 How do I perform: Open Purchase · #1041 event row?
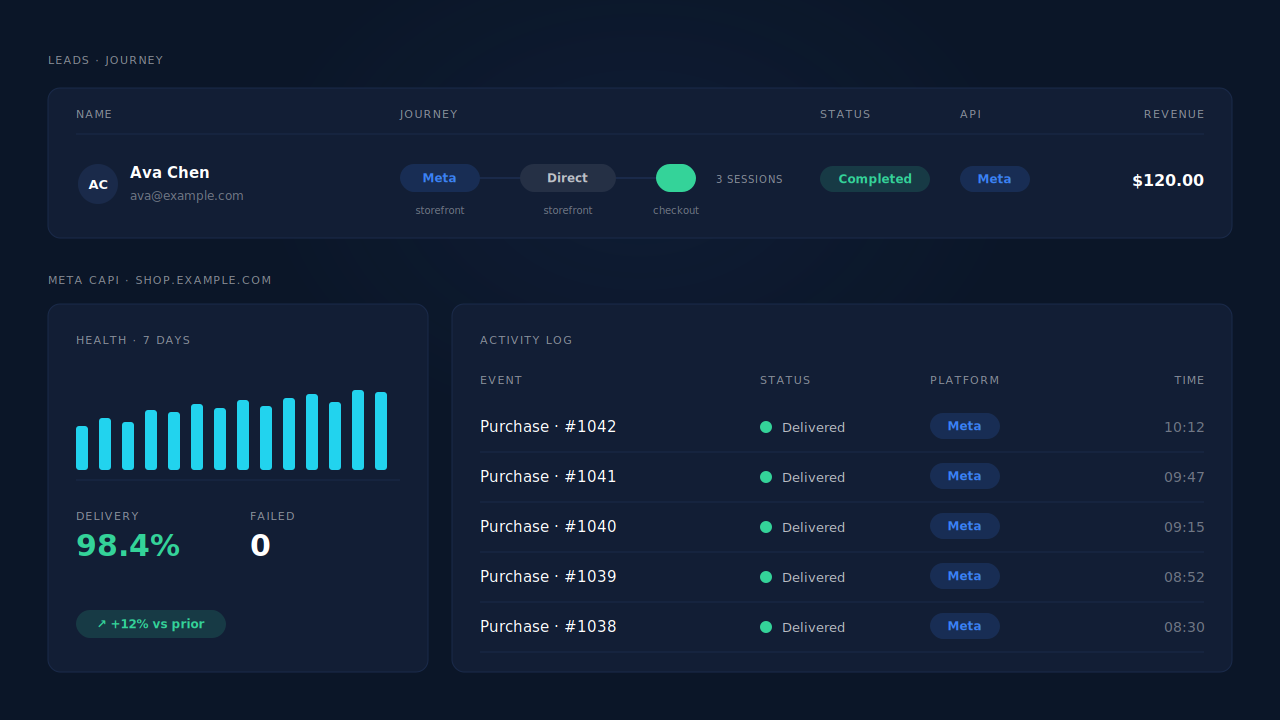pos(842,477)
